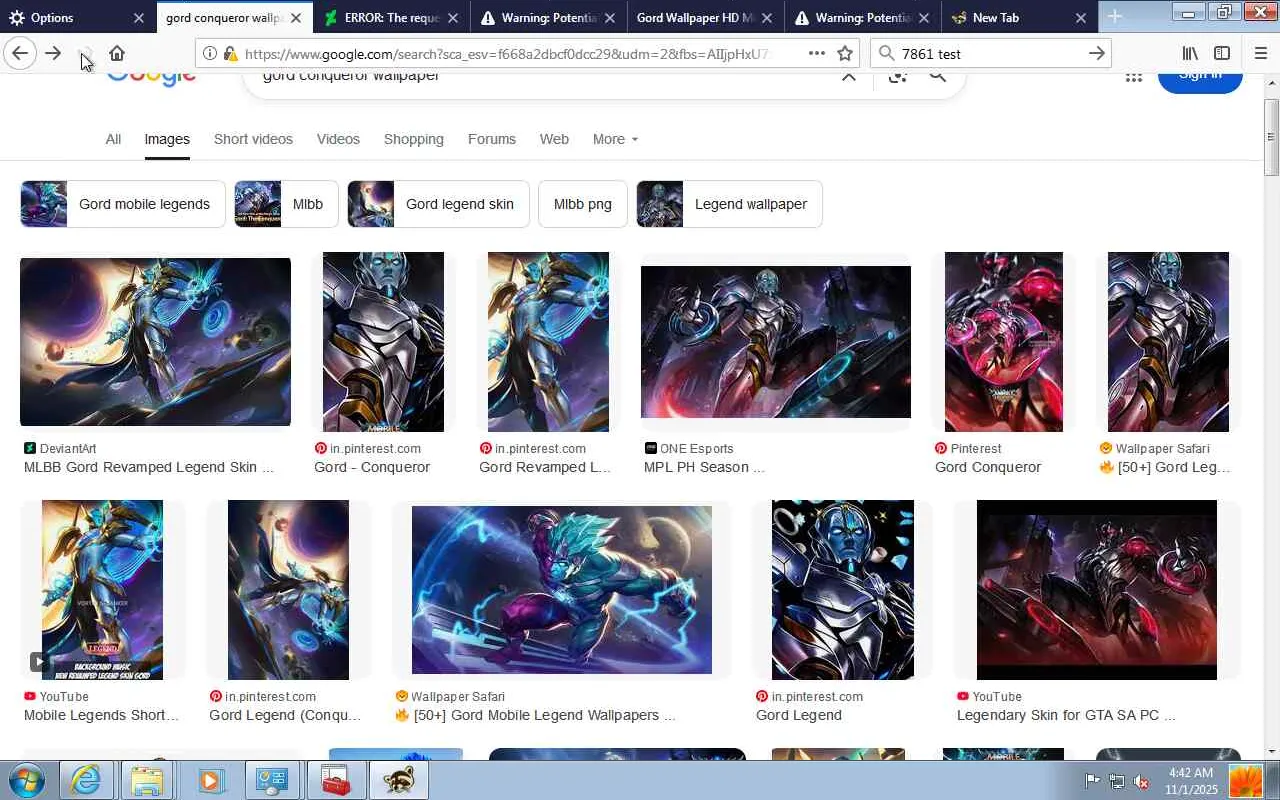Open the page actions three-dot menu

[x=817, y=53]
